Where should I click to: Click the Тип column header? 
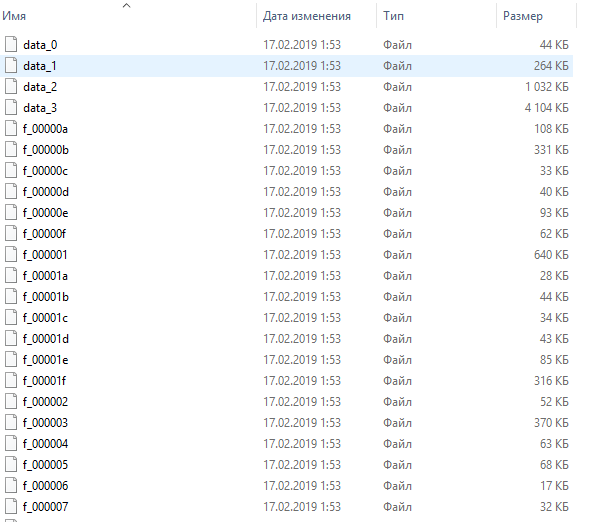pos(392,17)
